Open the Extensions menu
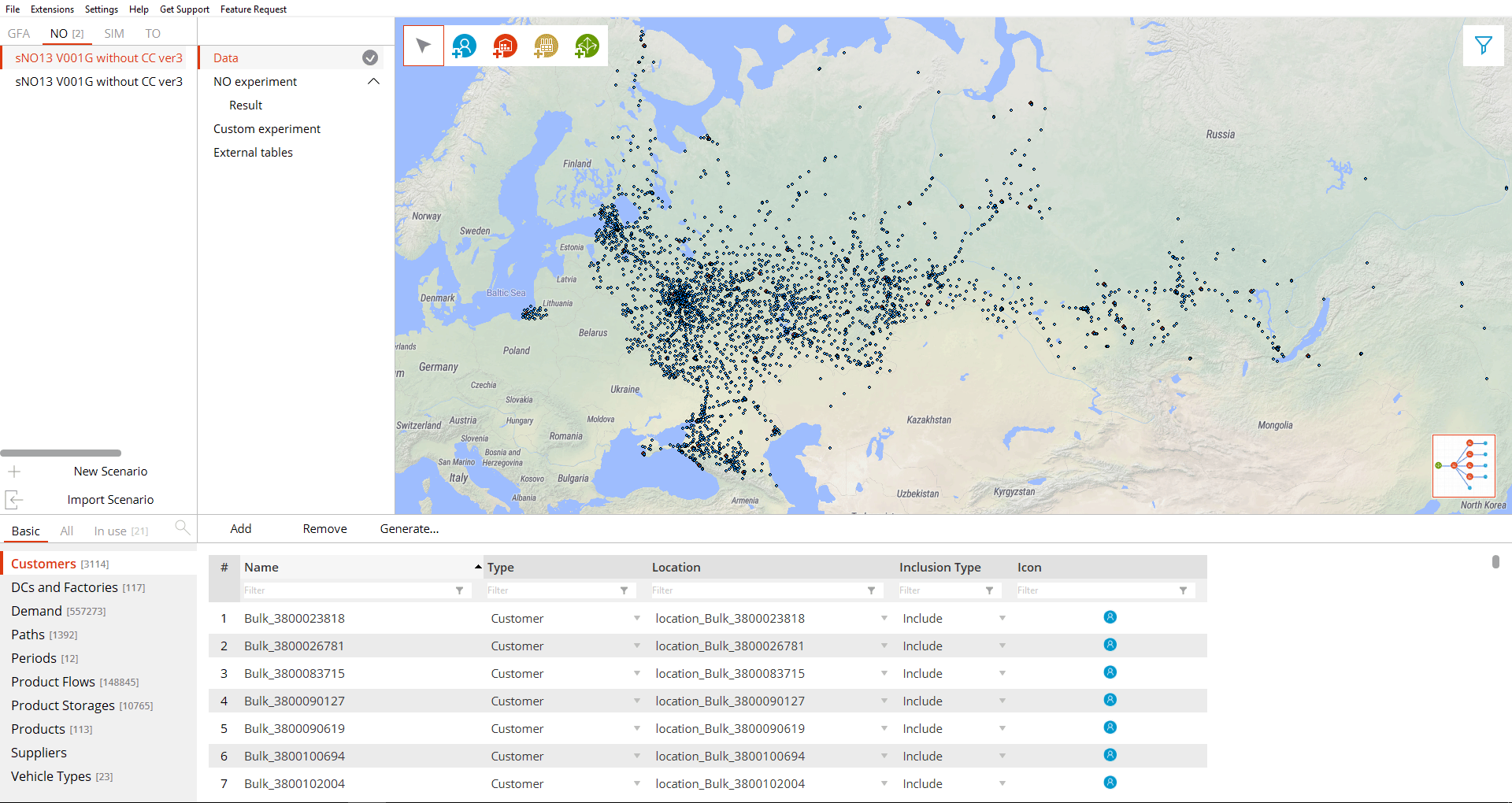 click(x=52, y=9)
